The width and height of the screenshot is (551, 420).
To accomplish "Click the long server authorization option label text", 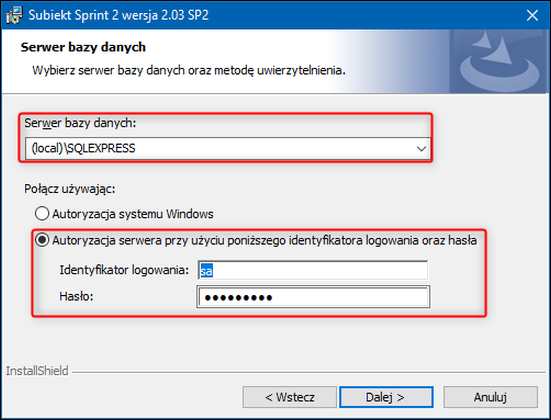I will [264, 240].
